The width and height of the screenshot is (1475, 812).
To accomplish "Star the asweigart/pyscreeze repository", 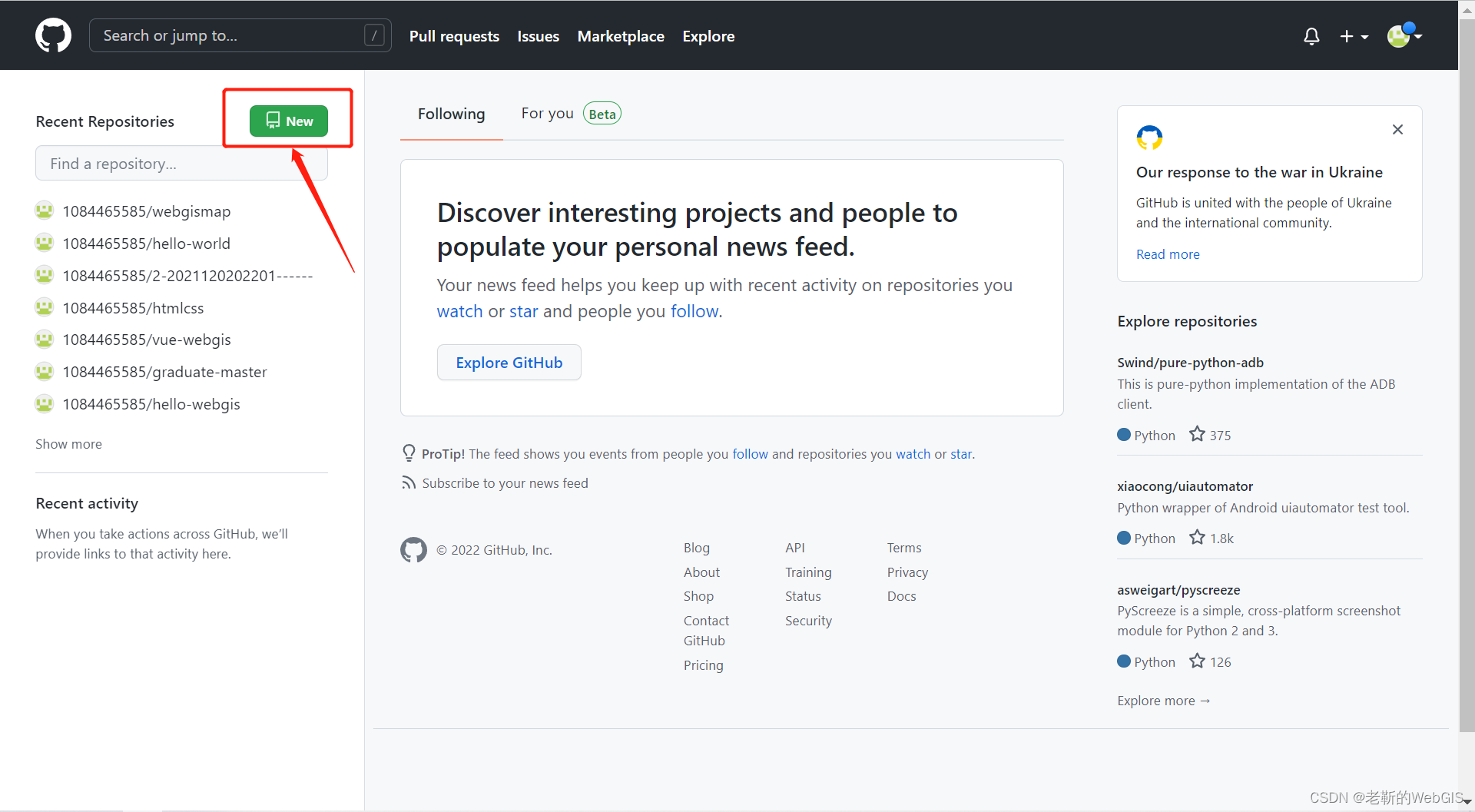I will tap(1197, 661).
